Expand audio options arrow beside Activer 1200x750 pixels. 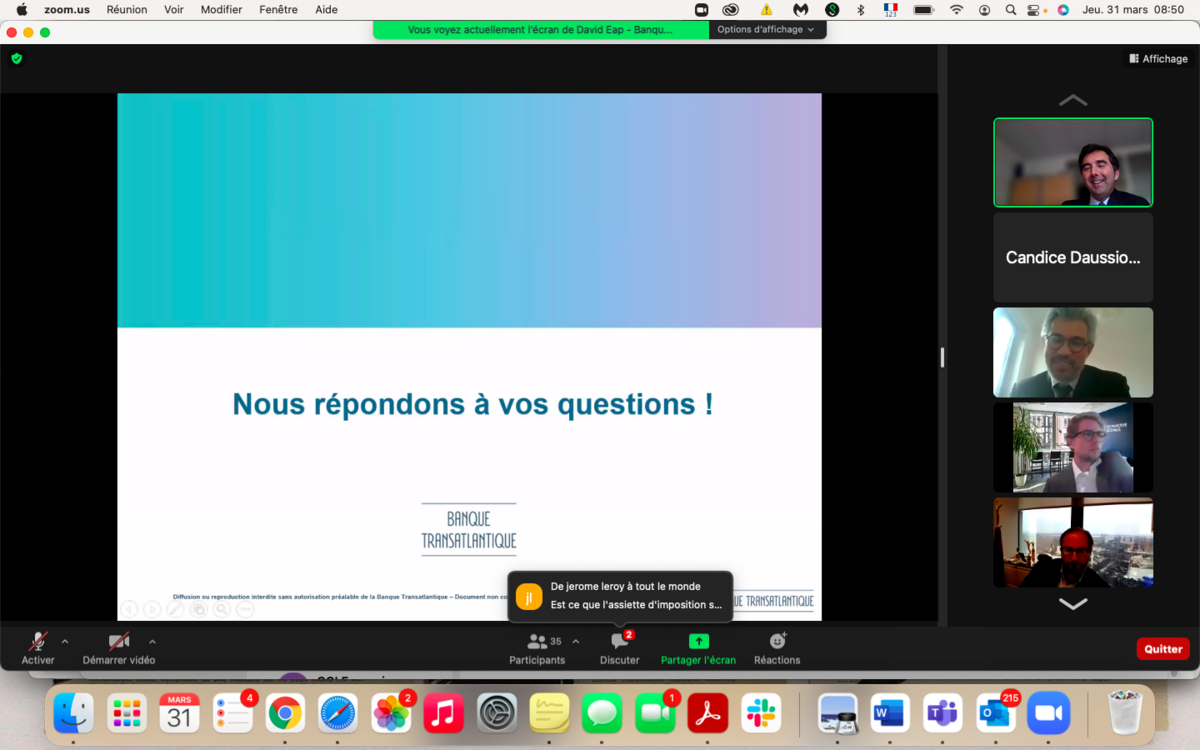(65, 642)
